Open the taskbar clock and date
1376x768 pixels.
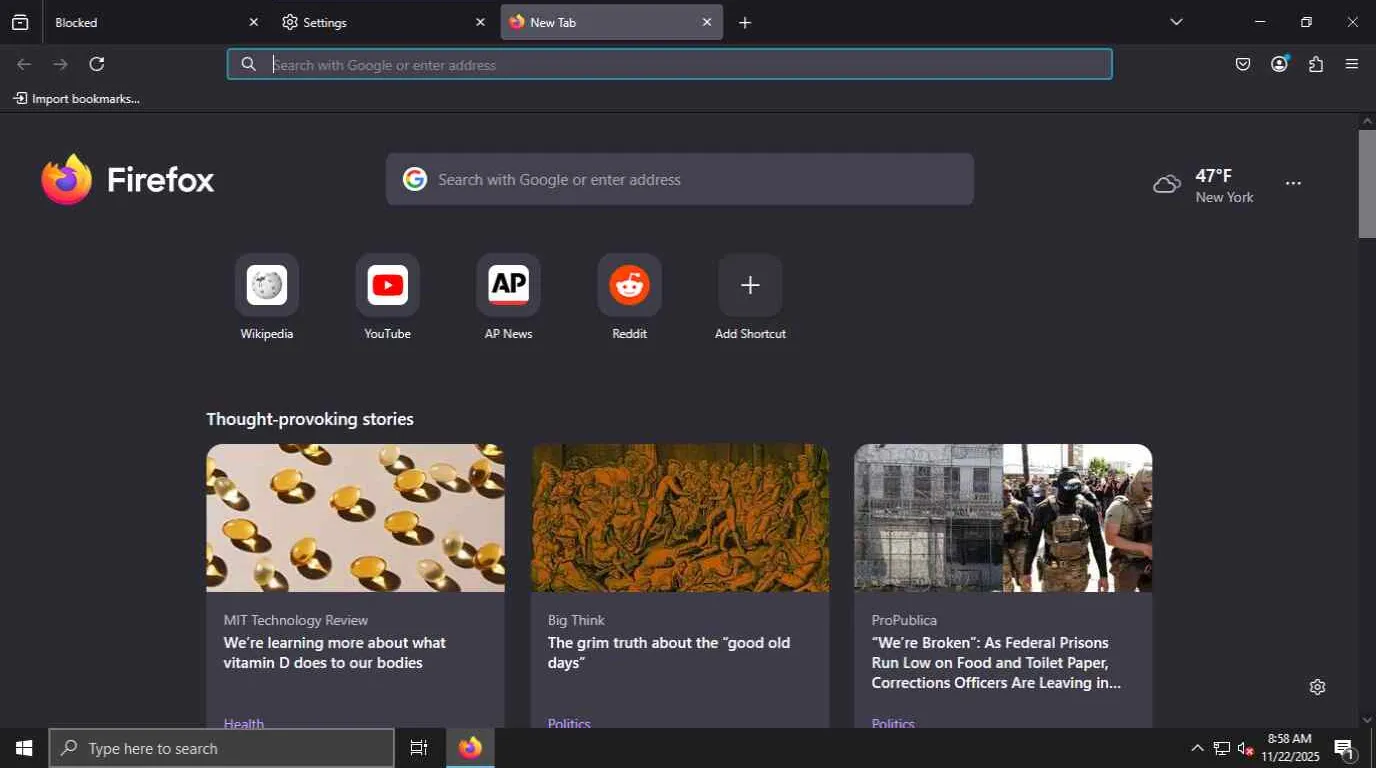tap(1290, 748)
